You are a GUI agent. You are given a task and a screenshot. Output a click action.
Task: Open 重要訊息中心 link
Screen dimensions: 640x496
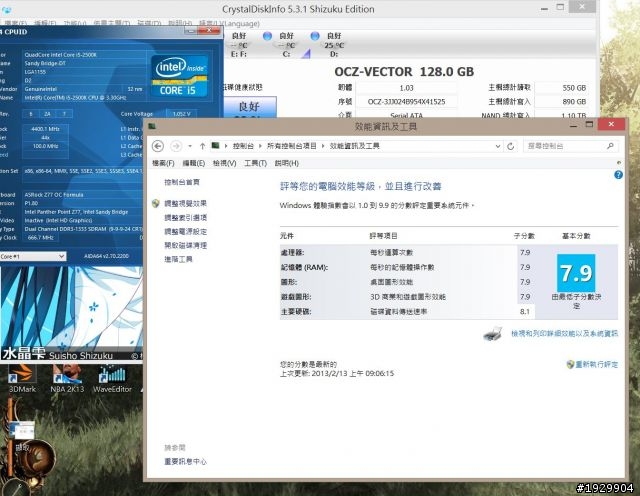[185, 461]
